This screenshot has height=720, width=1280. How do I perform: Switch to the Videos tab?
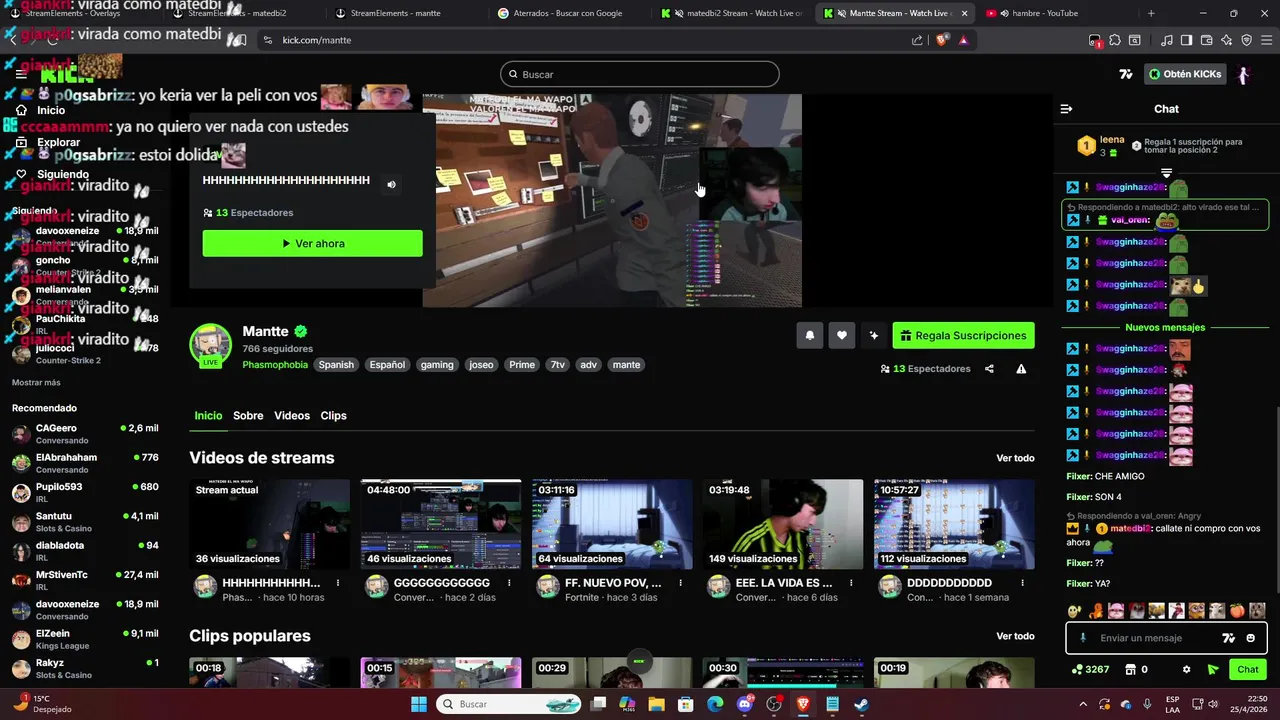[292, 416]
